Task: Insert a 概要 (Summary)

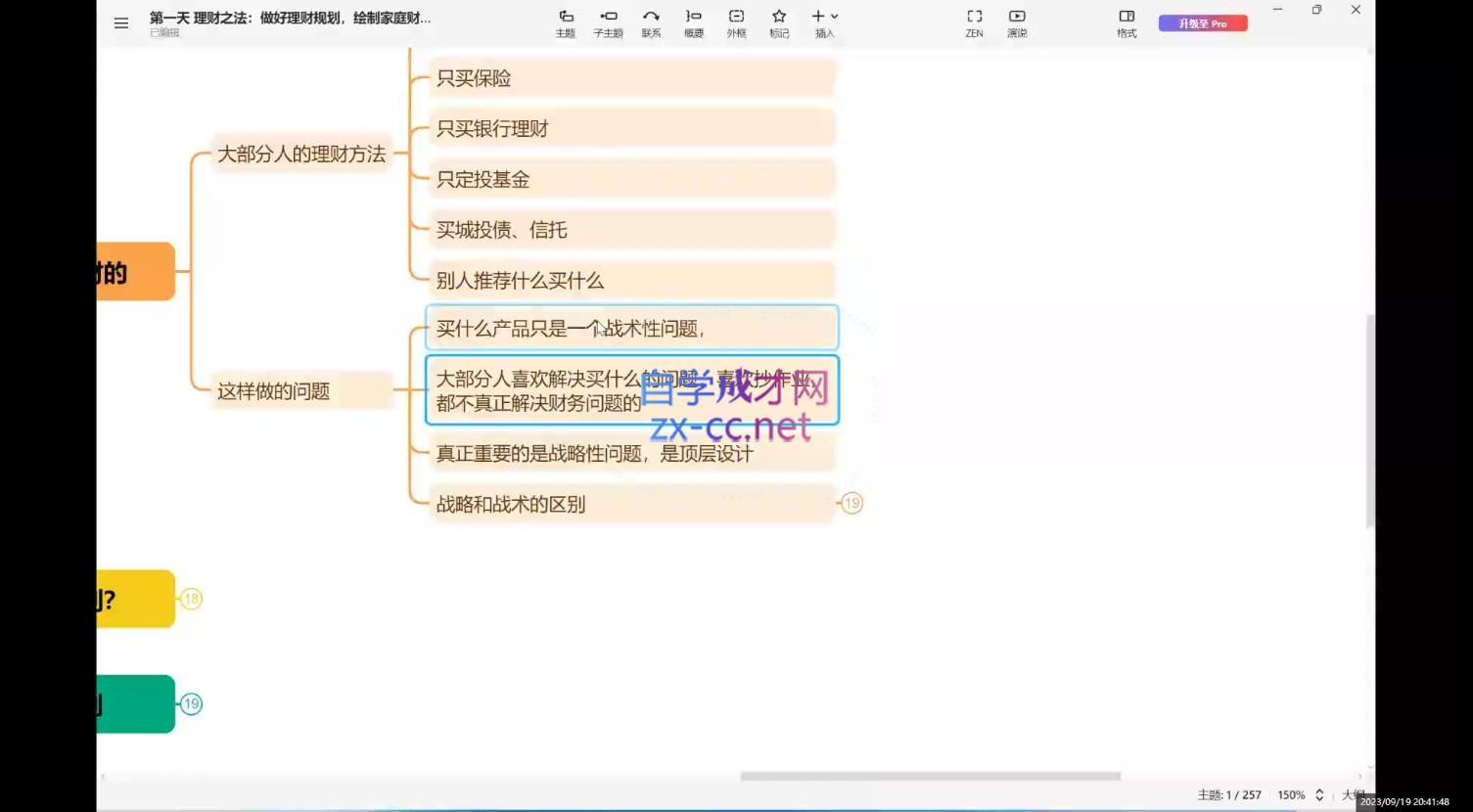Action: (x=693, y=23)
